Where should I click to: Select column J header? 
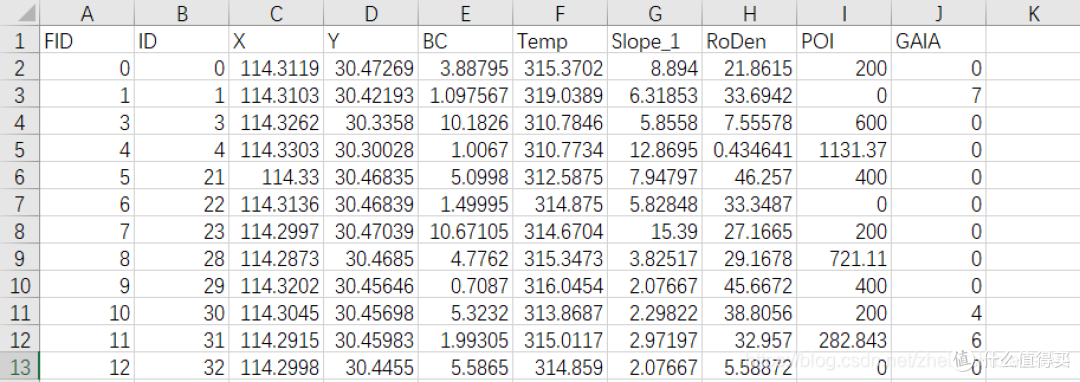click(x=938, y=13)
